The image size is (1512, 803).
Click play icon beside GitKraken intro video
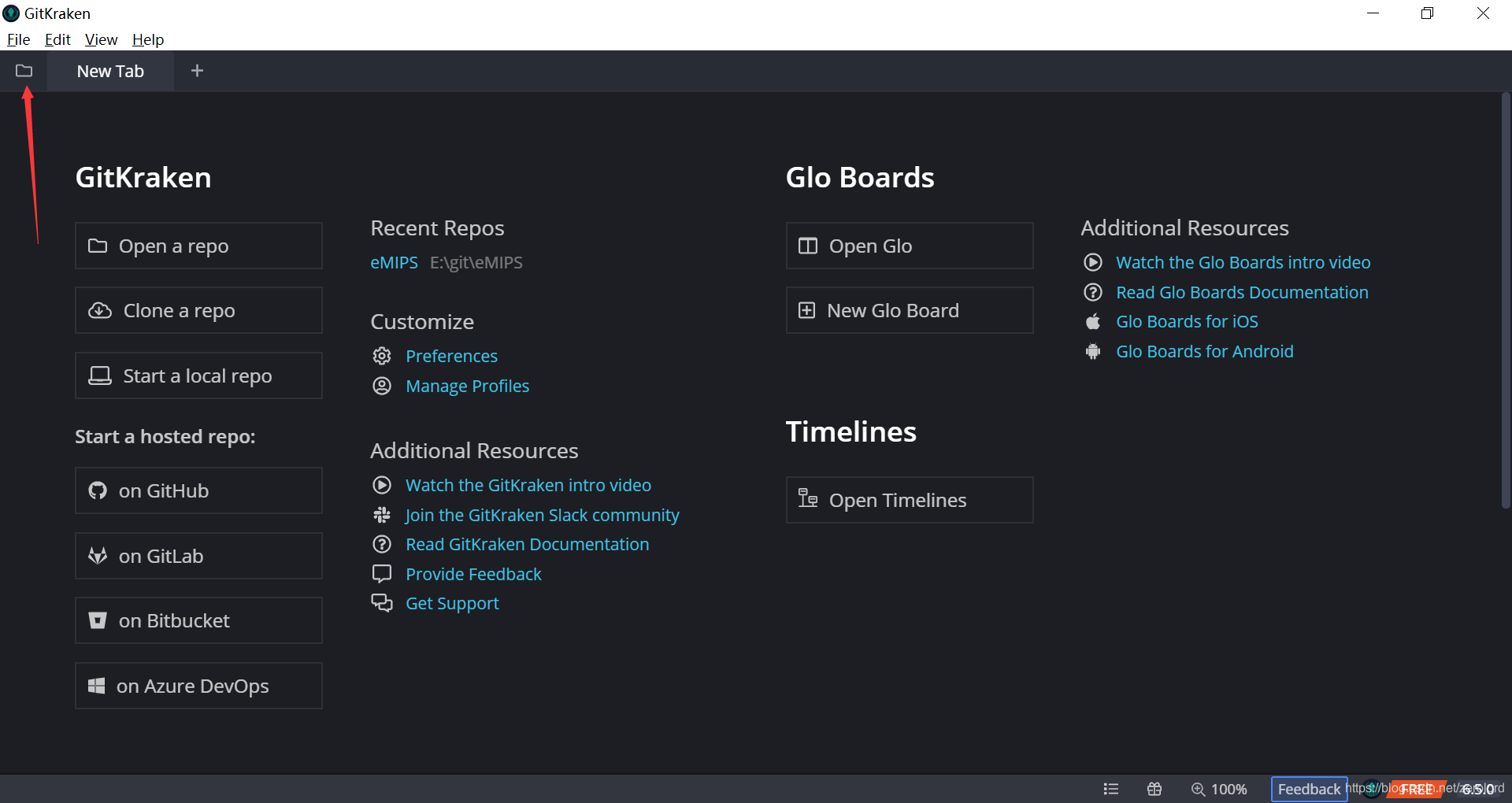[x=382, y=485]
